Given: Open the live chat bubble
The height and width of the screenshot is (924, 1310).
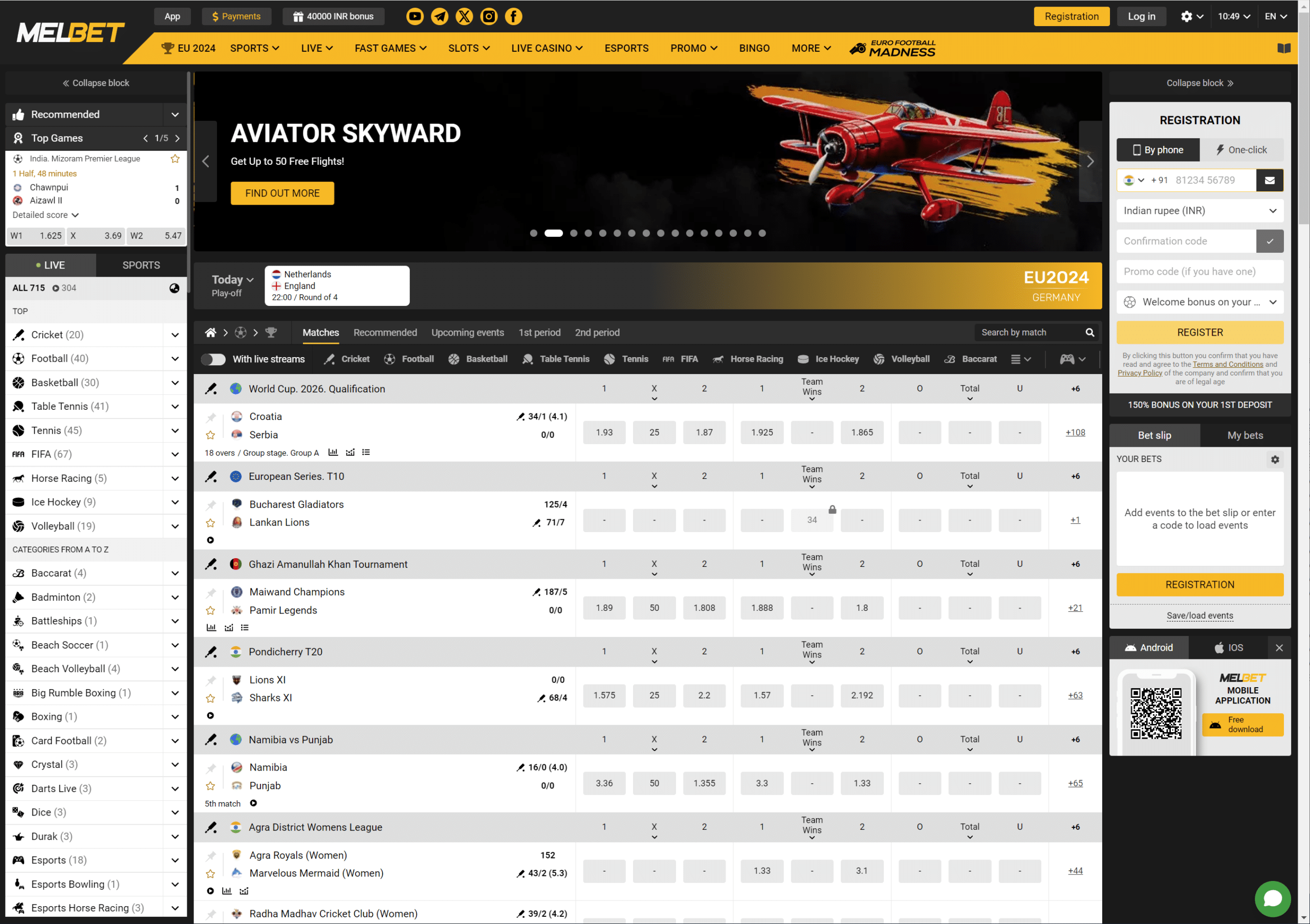Looking at the screenshot, I should tap(1273, 899).
